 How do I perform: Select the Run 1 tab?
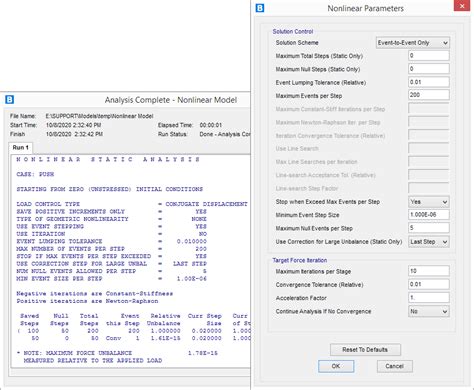[x=20, y=148]
